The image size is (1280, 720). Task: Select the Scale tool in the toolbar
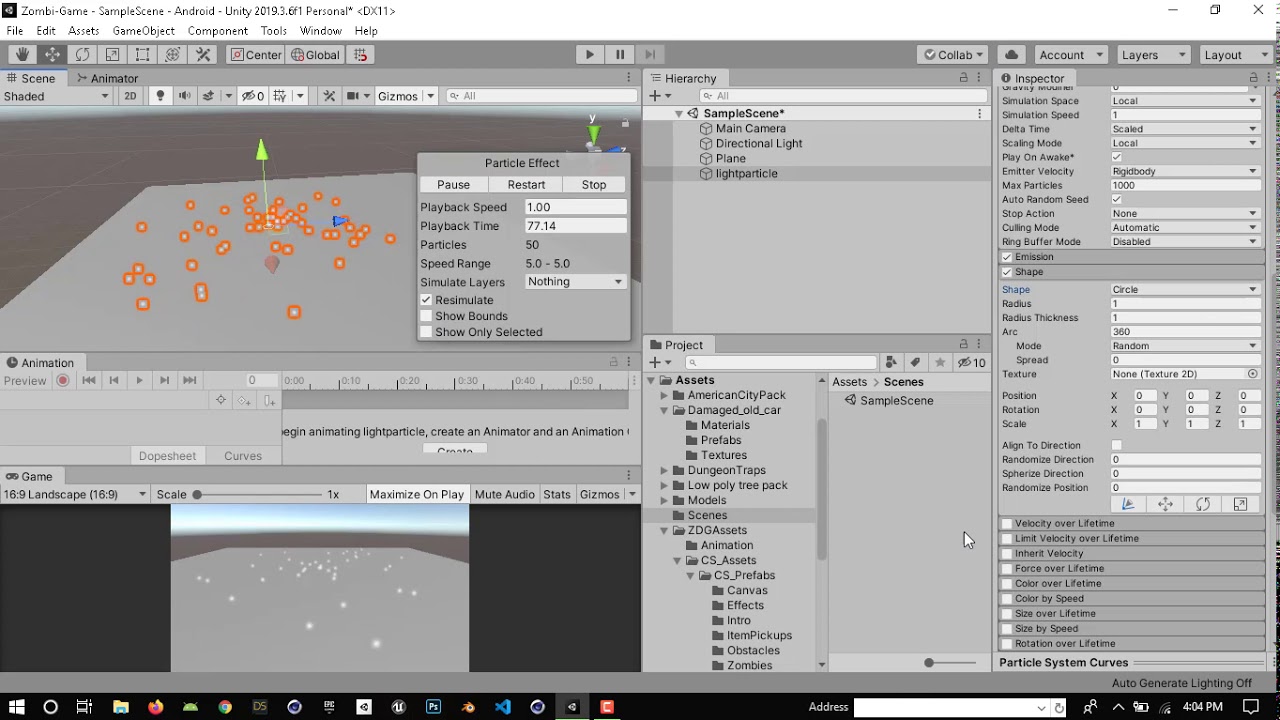[112, 55]
